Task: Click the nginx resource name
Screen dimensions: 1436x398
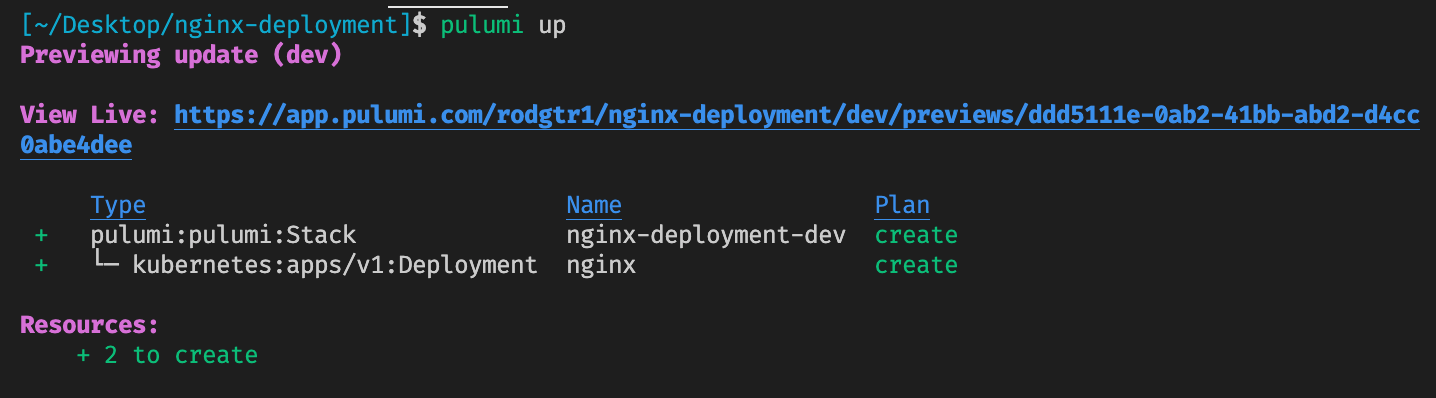Action: pos(601,265)
